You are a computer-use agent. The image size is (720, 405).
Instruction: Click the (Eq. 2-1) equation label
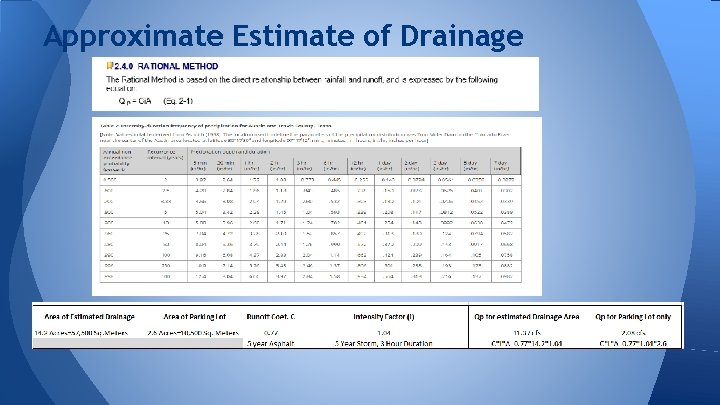(178, 101)
